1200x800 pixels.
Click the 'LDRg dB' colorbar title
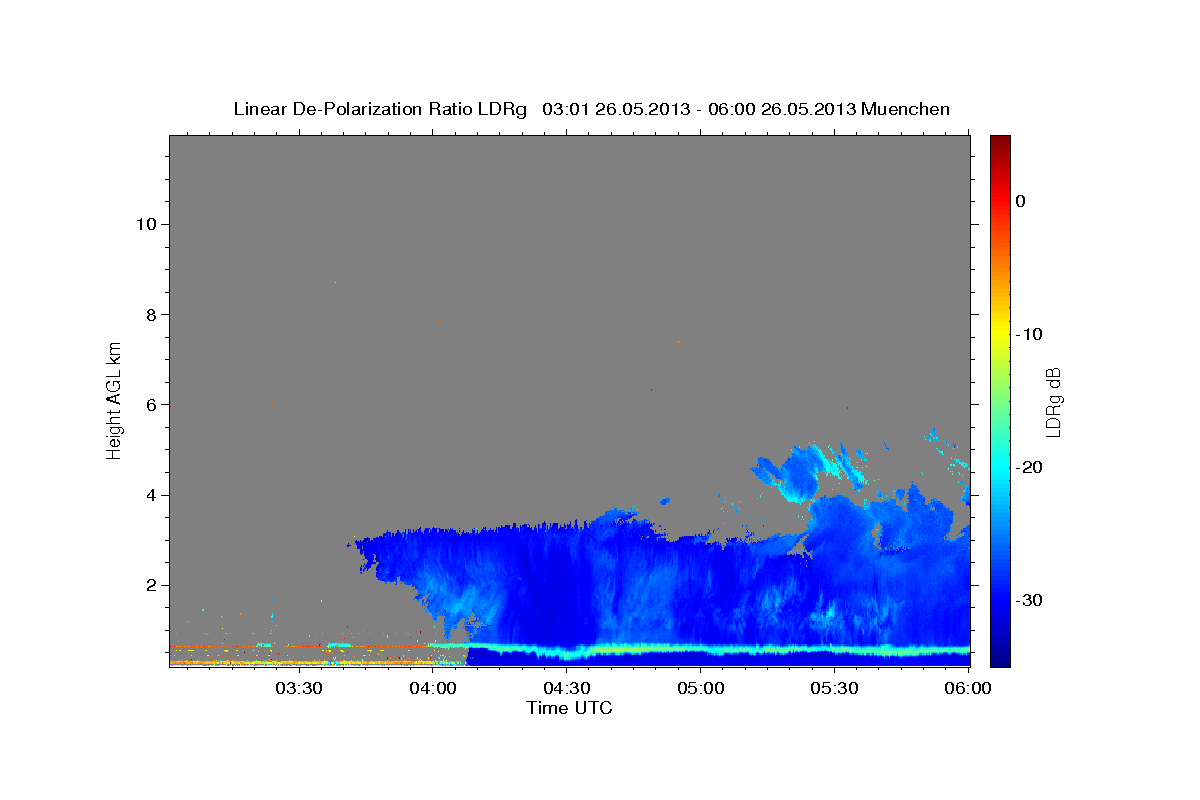pyautogui.click(x=1053, y=401)
